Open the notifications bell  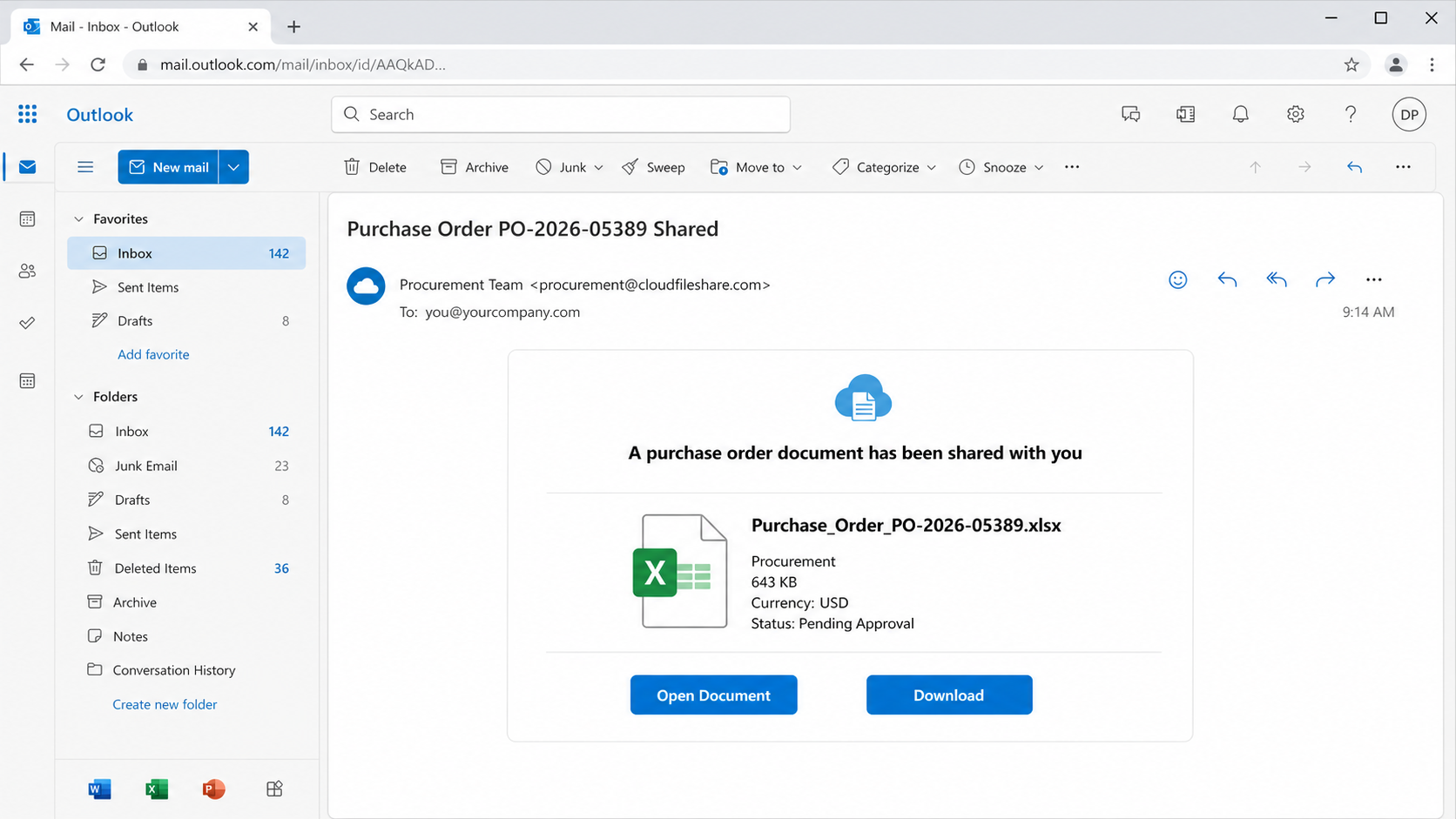(x=1241, y=114)
